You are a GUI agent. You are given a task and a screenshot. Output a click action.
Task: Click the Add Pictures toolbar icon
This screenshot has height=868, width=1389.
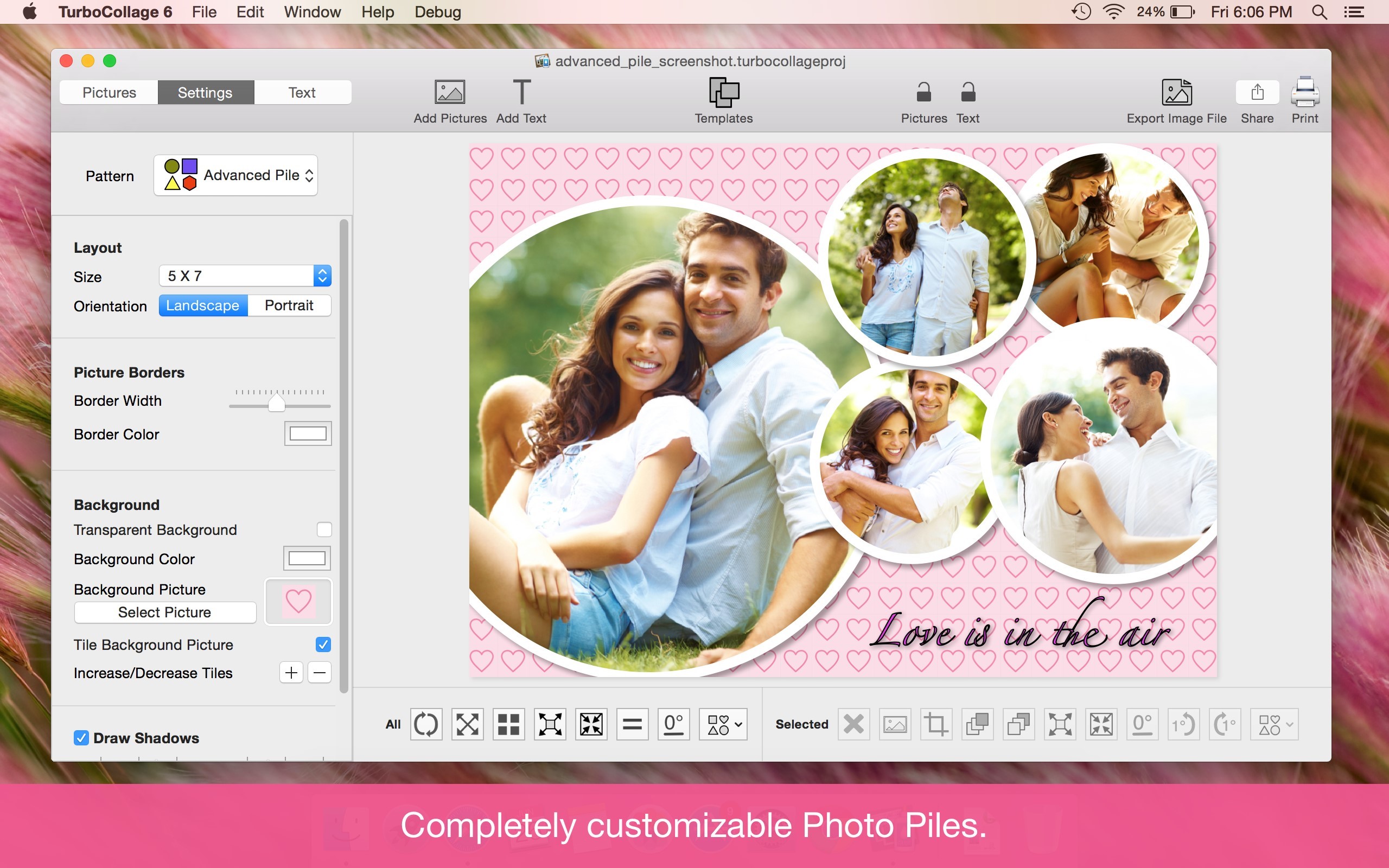click(x=449, y=92)
